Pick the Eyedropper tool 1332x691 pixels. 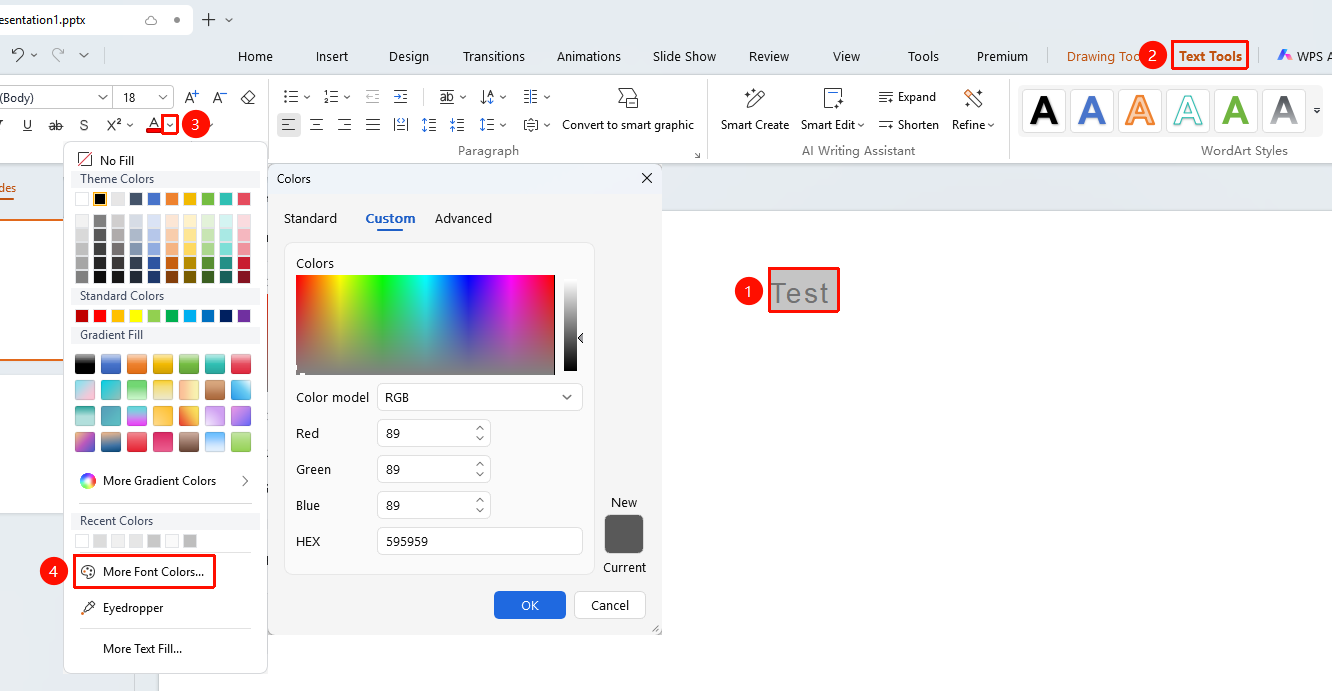click(x=133, y=608)
